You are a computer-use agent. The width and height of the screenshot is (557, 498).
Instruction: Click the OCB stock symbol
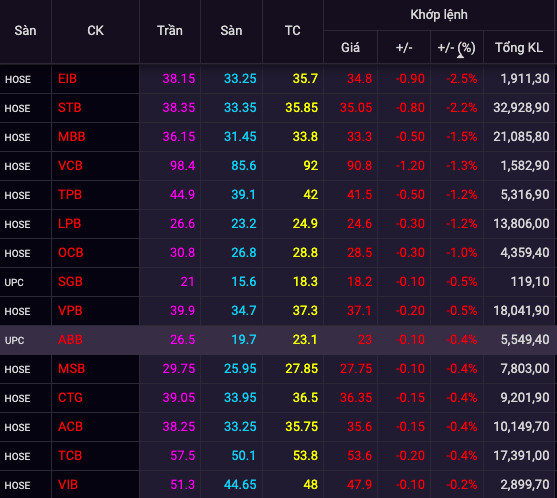click(71, 253)
